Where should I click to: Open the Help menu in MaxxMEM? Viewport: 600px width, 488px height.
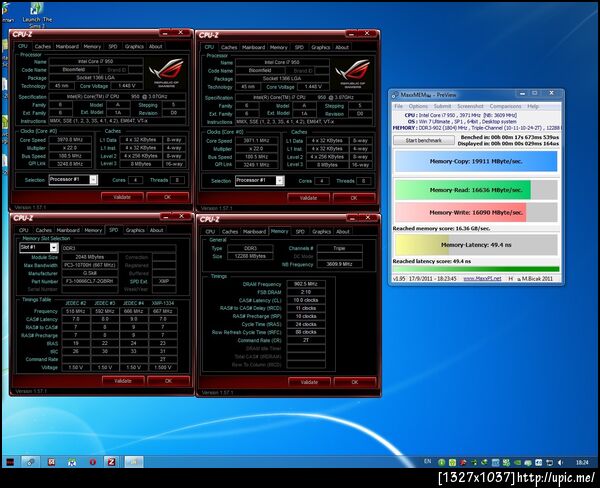(533, 106)
